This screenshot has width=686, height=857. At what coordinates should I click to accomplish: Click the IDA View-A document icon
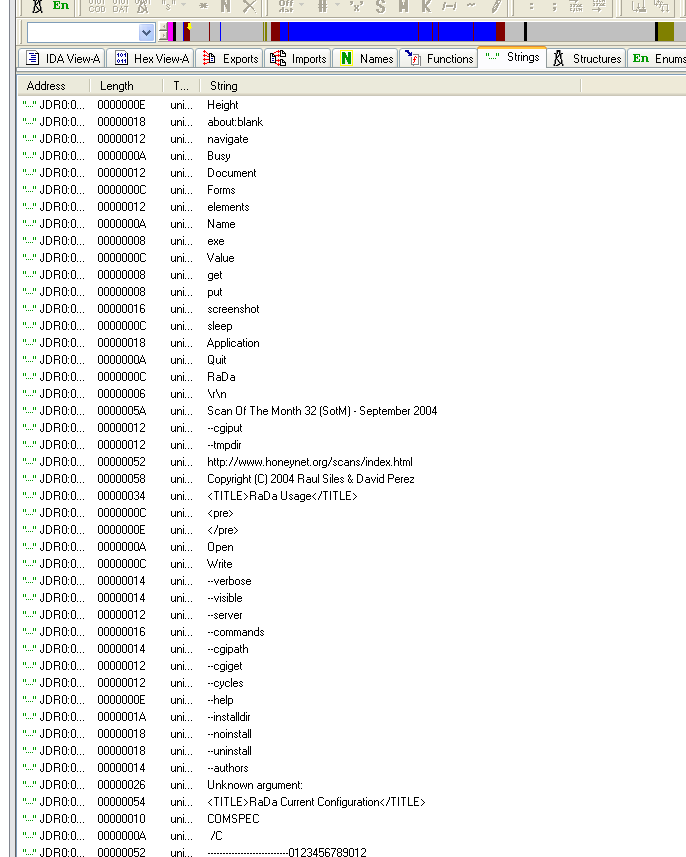[x=33, y=58]
